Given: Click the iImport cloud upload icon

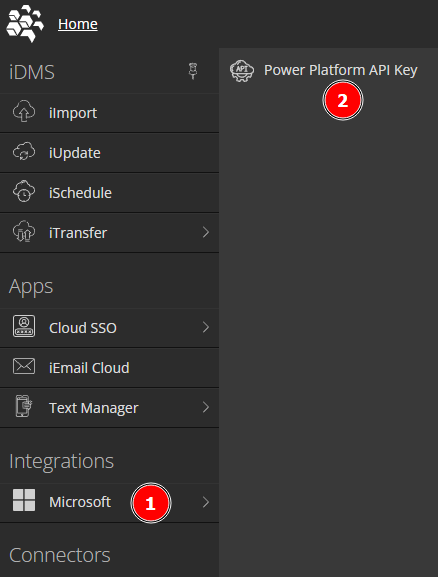Looking at the screenshot, I should (x=24, y=111).
